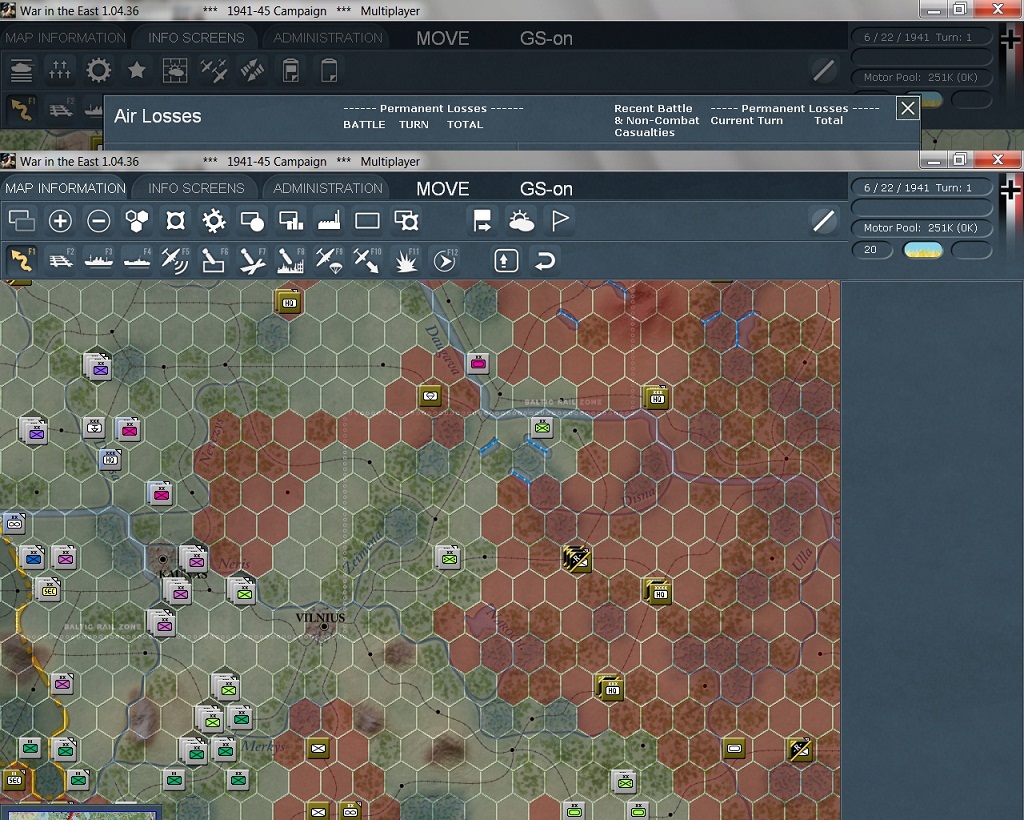Click the diagonal slash button in lower window
Viewport: 1024px width, 820px height.
pos(824,221)
